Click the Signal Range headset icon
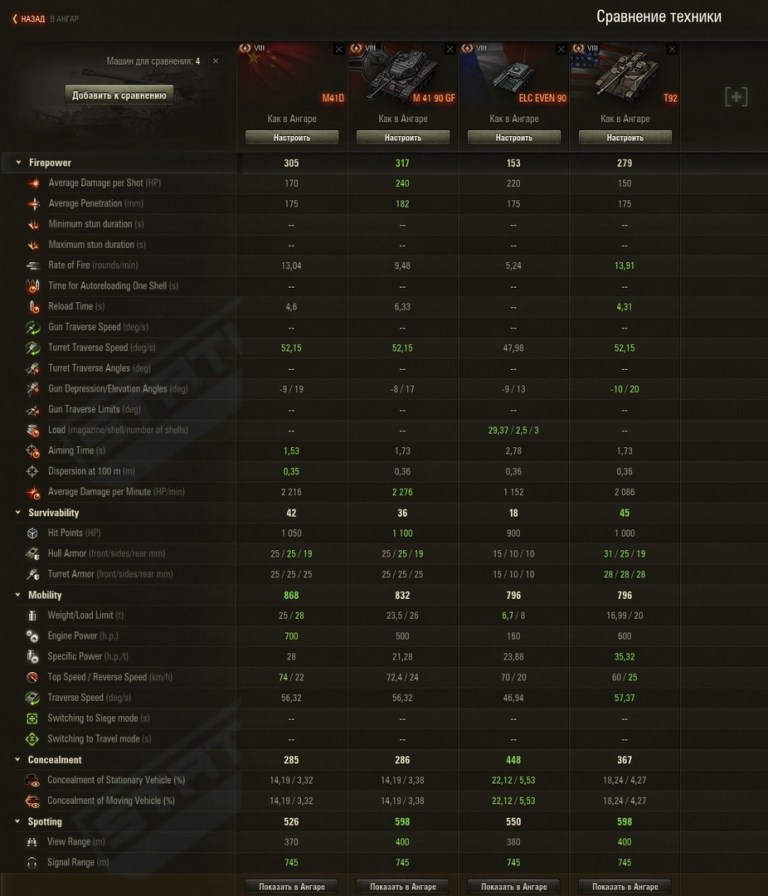The height and width of the screenshot is (896, 768). coord(32,862)
